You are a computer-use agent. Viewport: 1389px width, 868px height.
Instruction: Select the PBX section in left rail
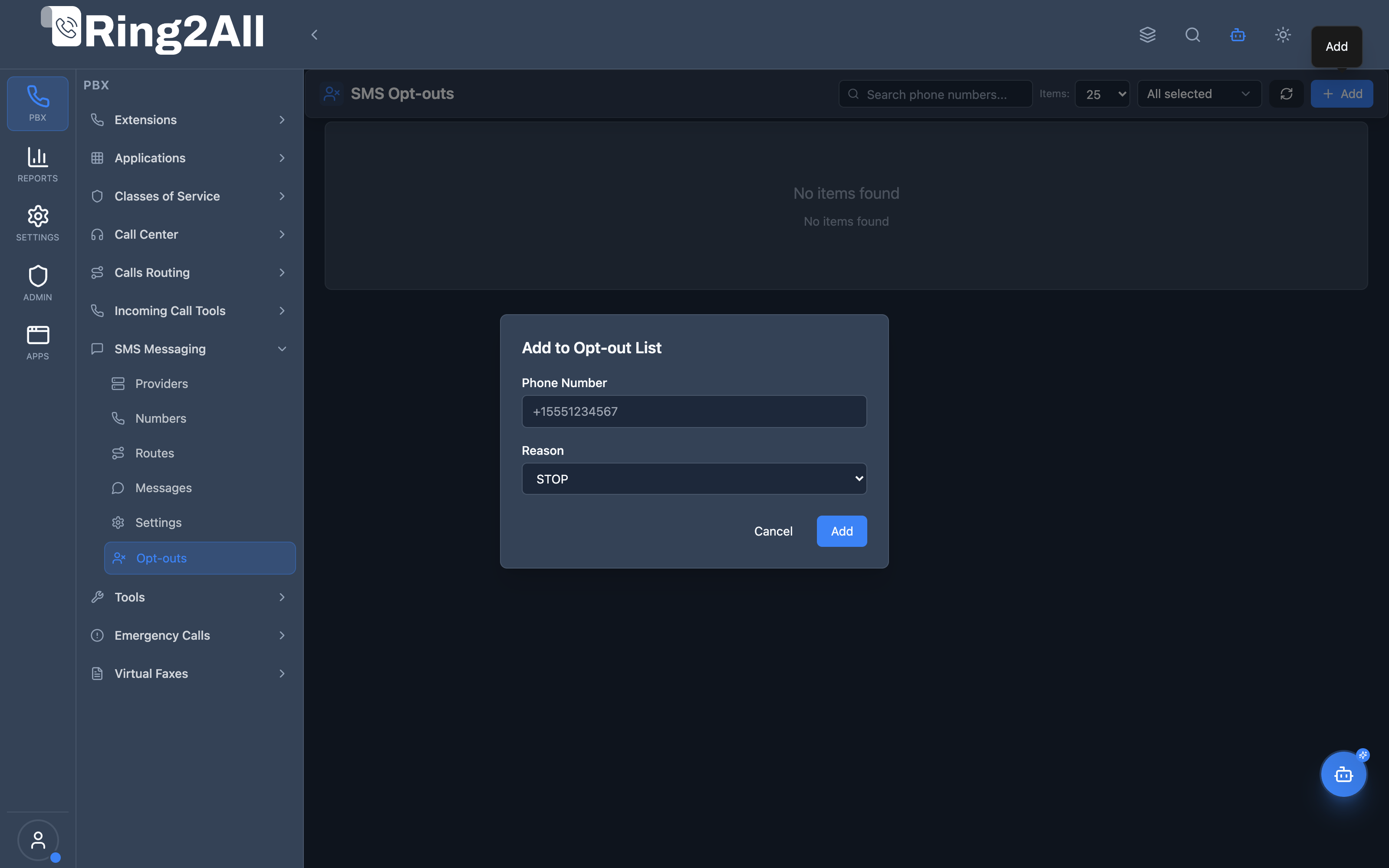click(x=38, y=103)
